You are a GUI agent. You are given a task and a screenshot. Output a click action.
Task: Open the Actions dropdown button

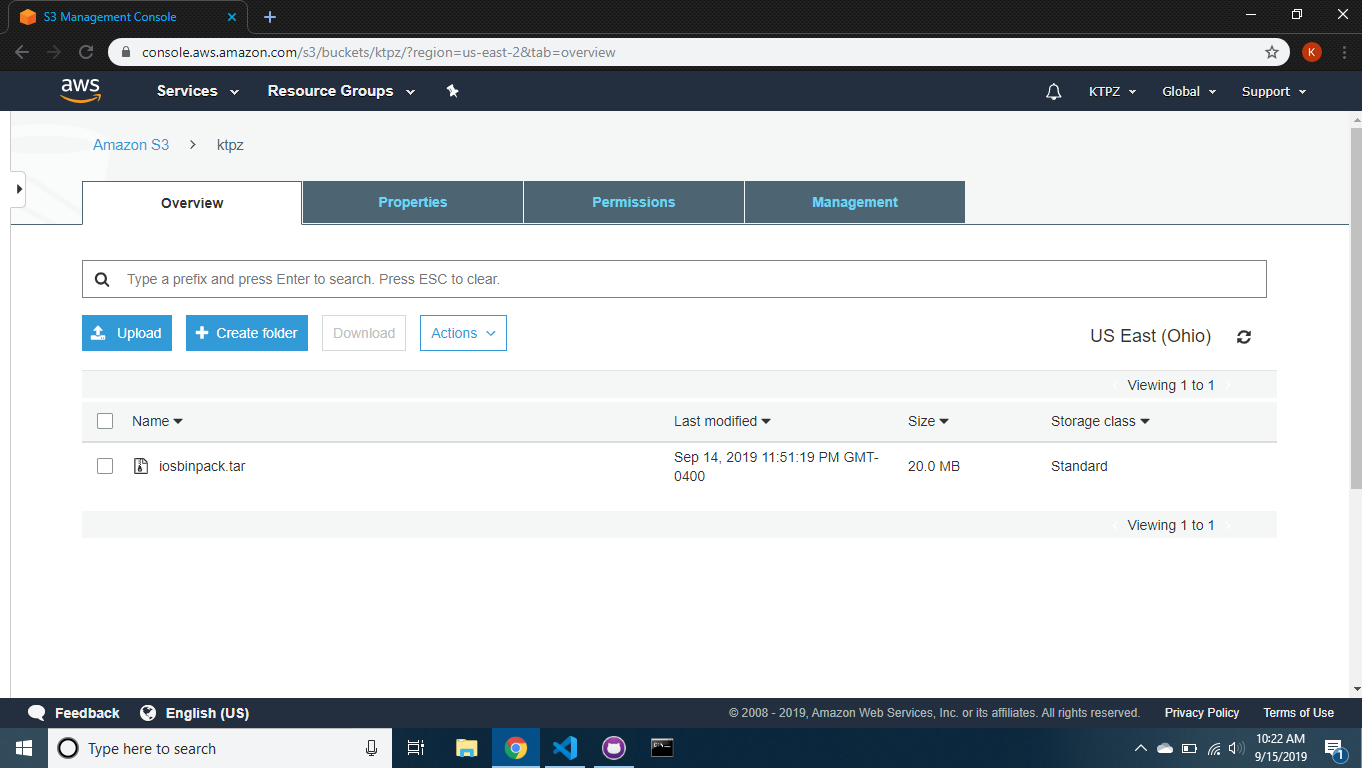point(463,333)
